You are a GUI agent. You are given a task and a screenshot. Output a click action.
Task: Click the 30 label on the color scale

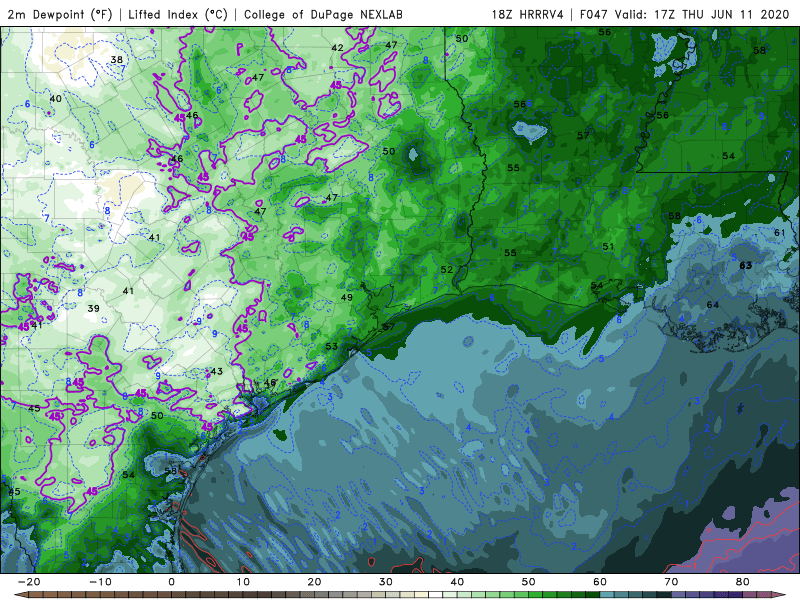tap(386, 582)
